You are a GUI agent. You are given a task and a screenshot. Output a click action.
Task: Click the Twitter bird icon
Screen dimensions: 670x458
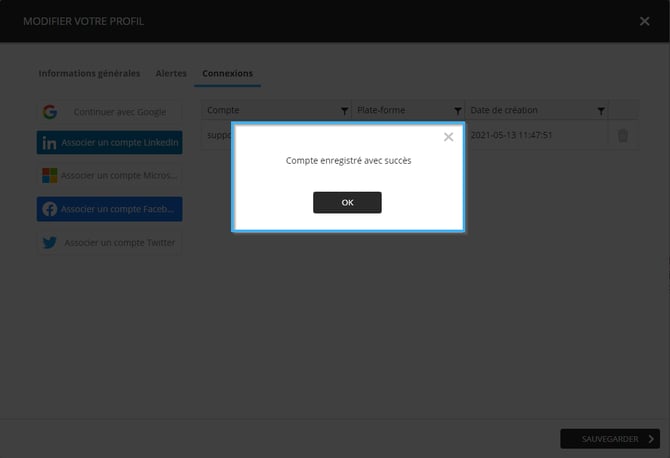[x=49, y=242]
